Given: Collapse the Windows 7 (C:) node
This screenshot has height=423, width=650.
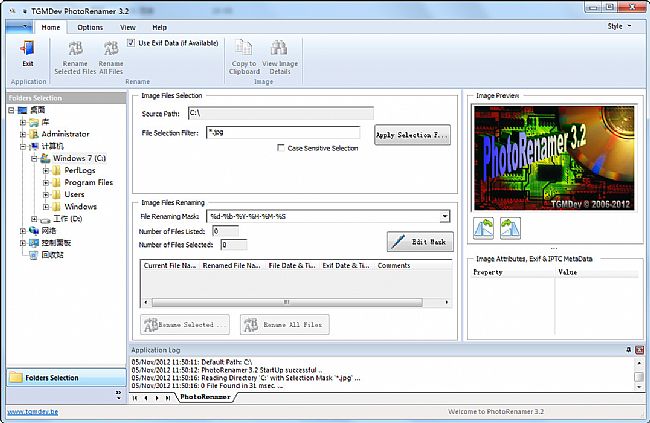Looking at the screenshot, I should 34,158.
